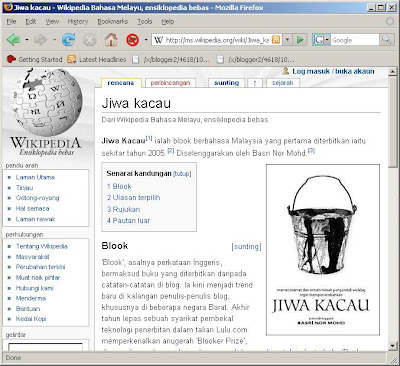Viewport: 400px width, 366px height.
Task: Select the rencana tab
Action: 121,83
